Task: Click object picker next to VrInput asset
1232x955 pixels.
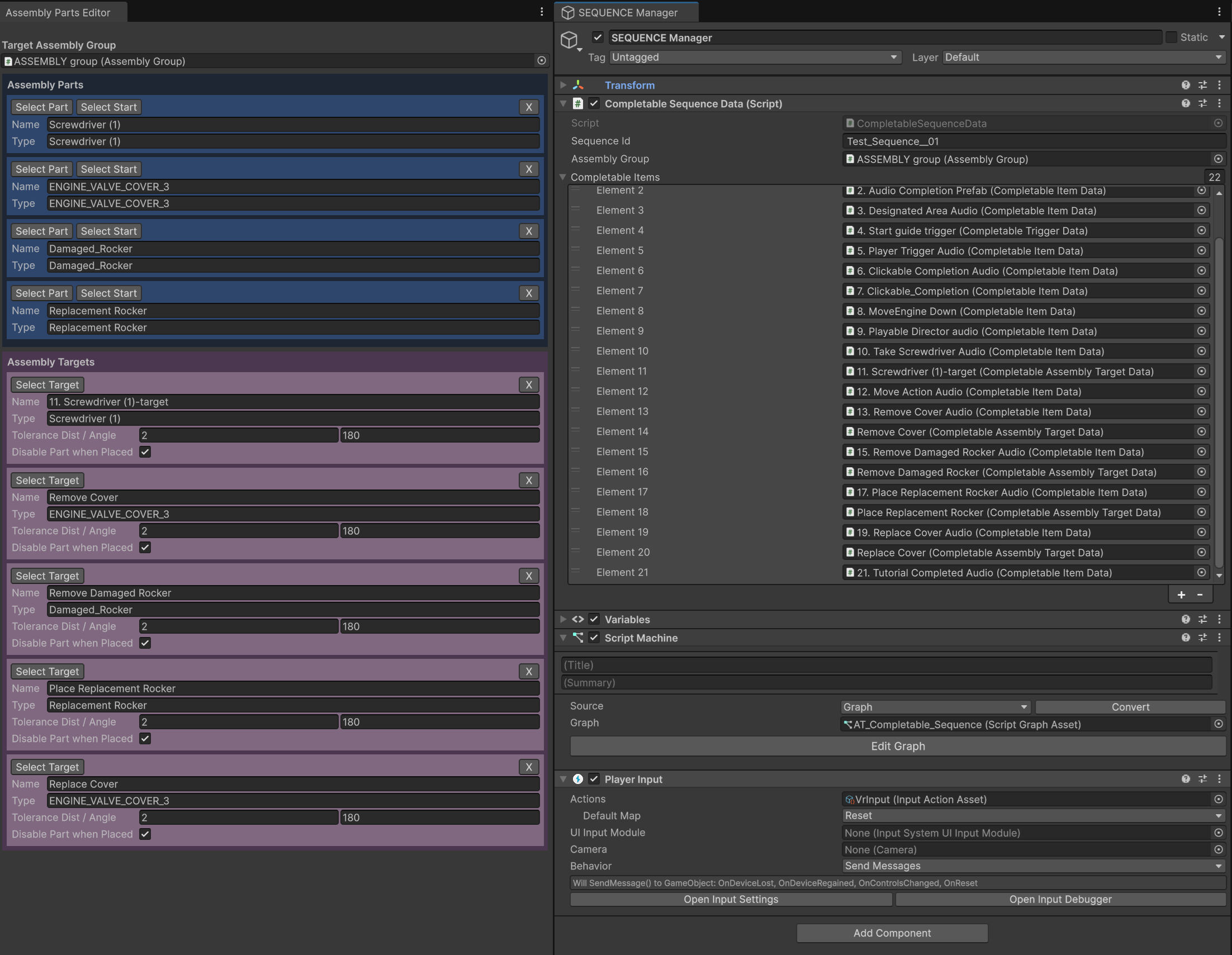Action: click(1219, 799)
